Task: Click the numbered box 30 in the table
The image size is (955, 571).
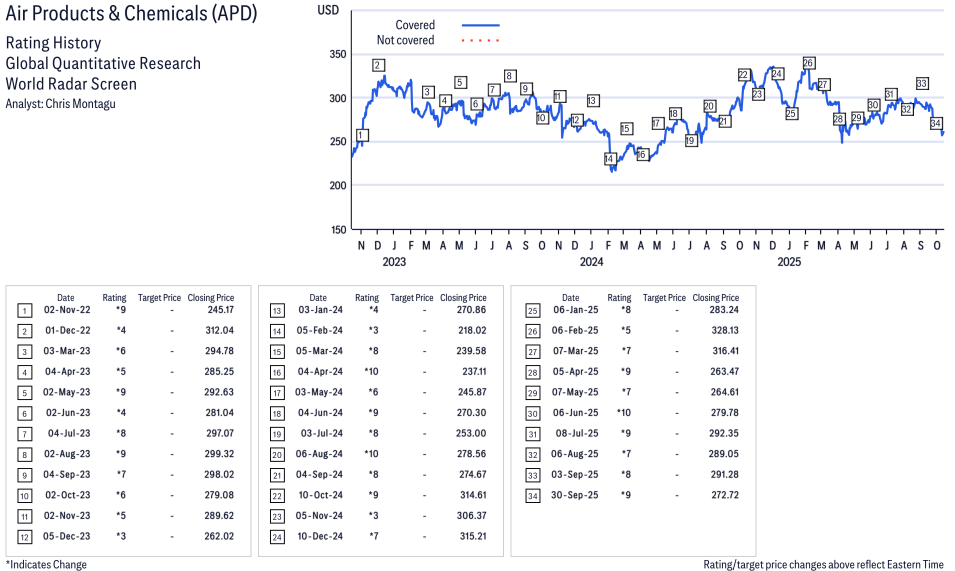Action: click(530, 414)
